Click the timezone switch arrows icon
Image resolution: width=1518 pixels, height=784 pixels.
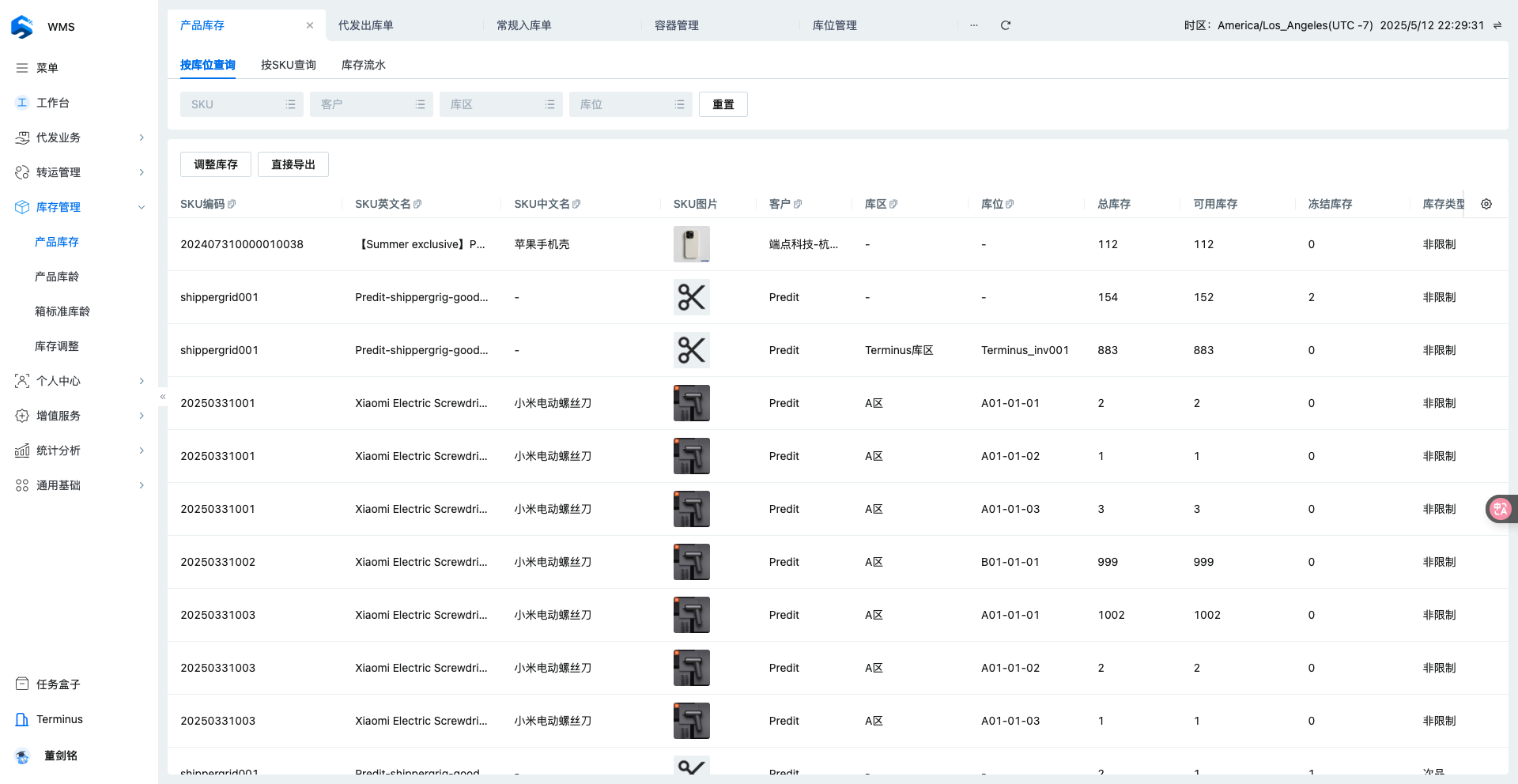[x=1497, y=25]
